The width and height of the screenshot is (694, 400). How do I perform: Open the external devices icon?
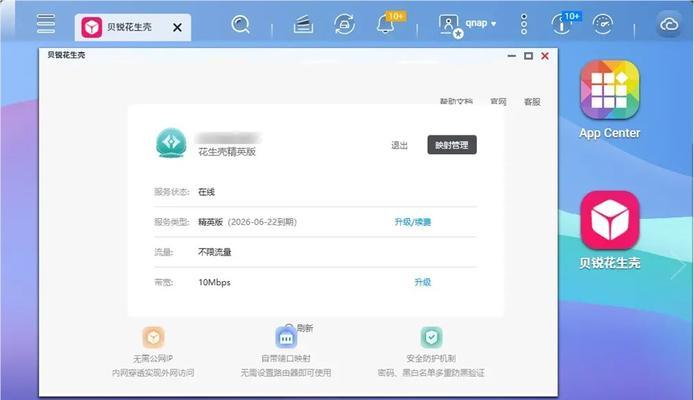(344, 24)
